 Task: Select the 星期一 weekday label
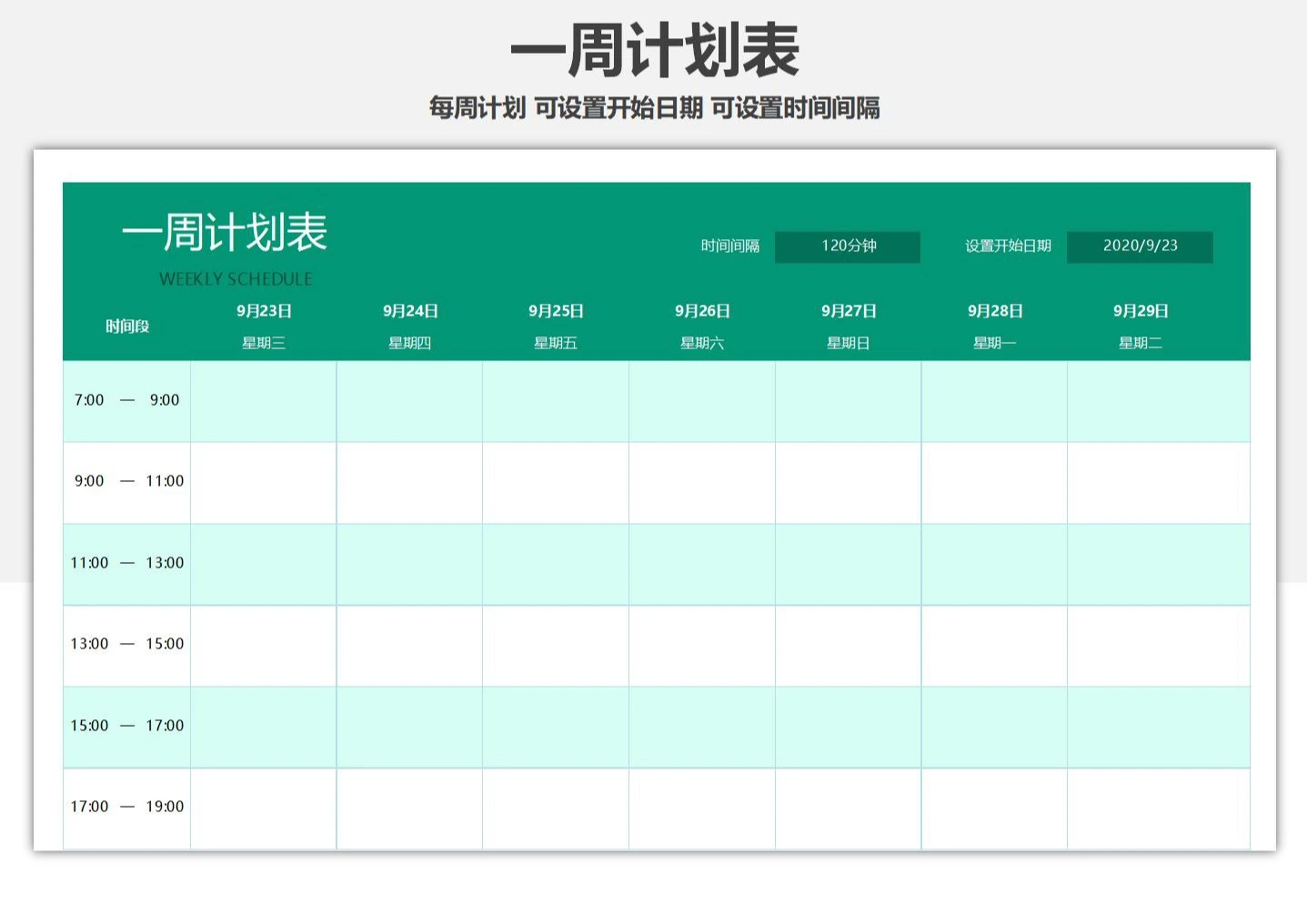[994, 343]
